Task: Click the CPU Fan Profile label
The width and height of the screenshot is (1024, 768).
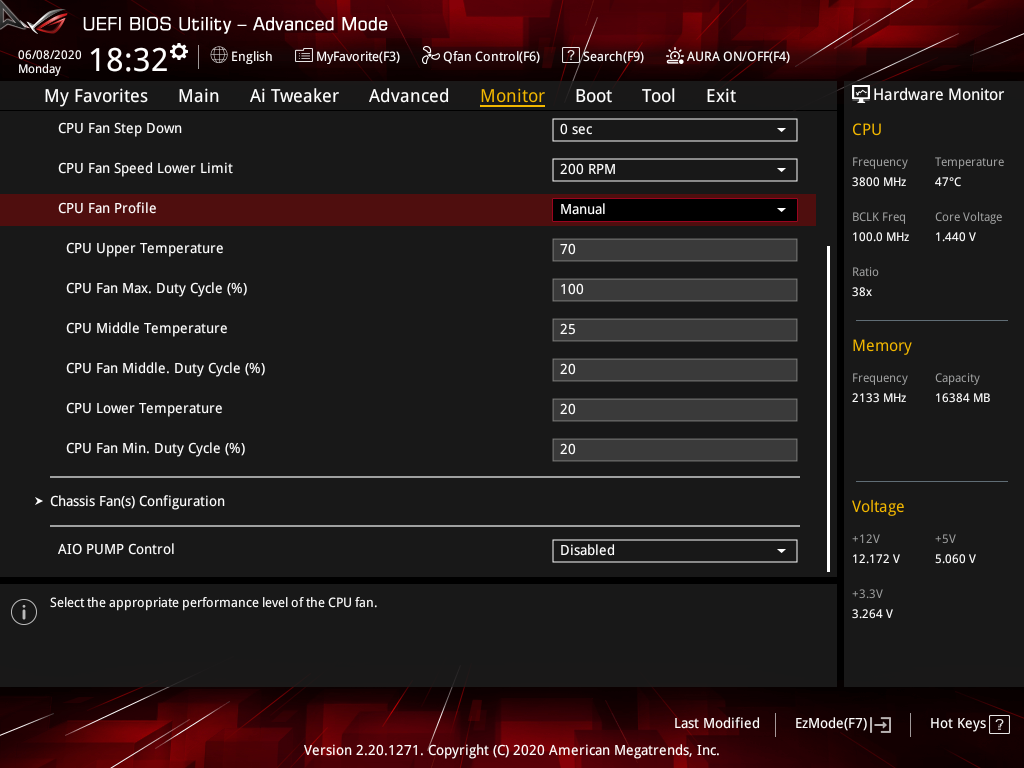Action: [x=107, y=208]
